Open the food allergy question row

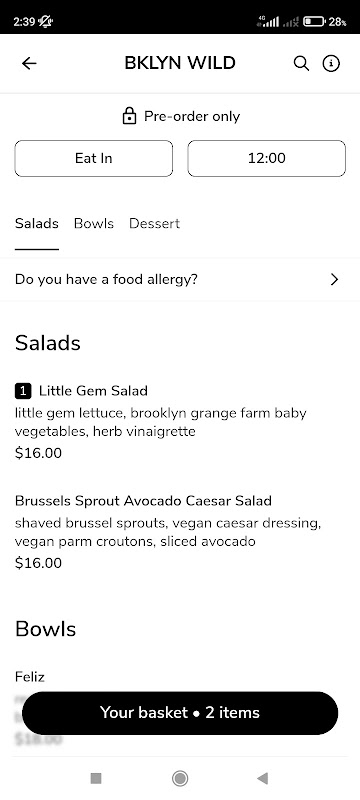click(180, 280)
